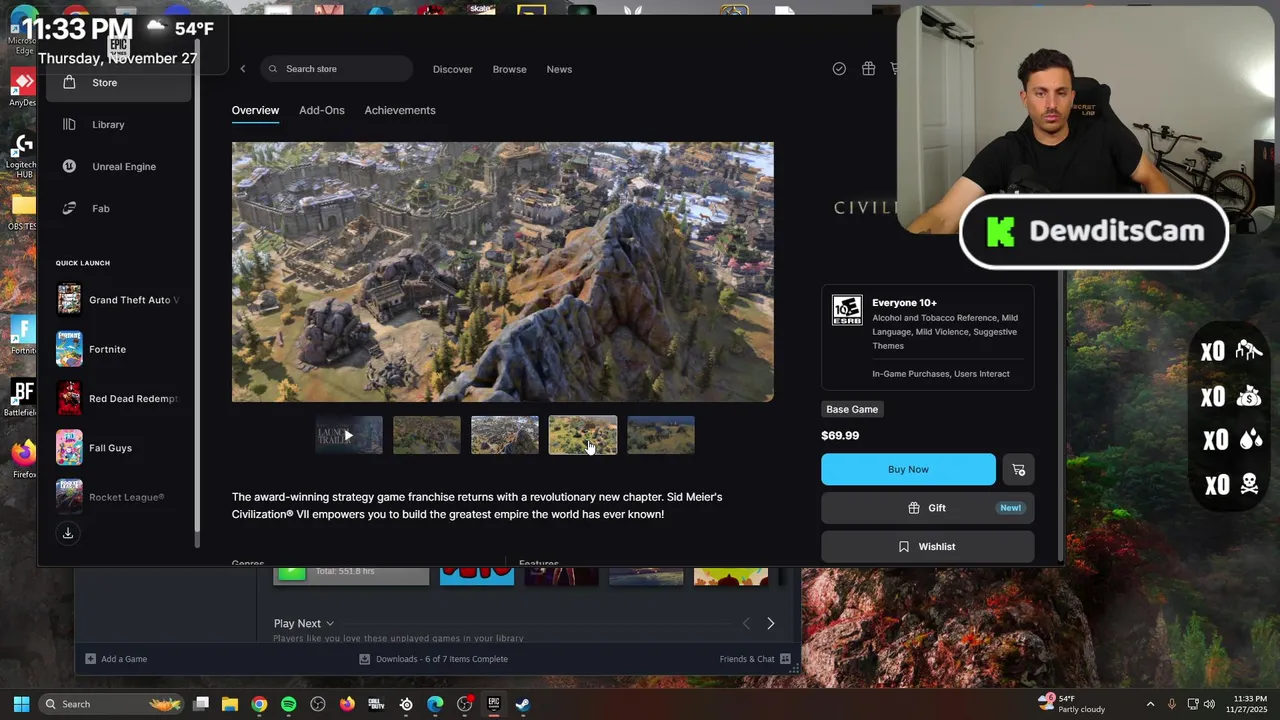Open Spotify from the taskbar

289,704
